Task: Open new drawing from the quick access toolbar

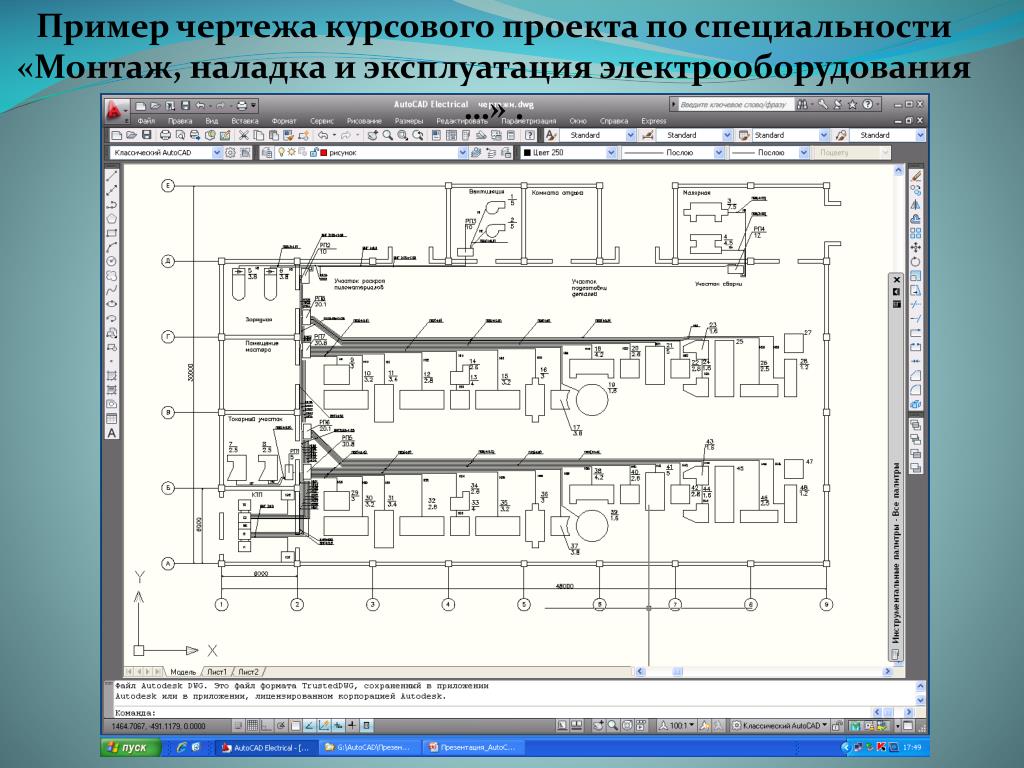Action: 140,105
